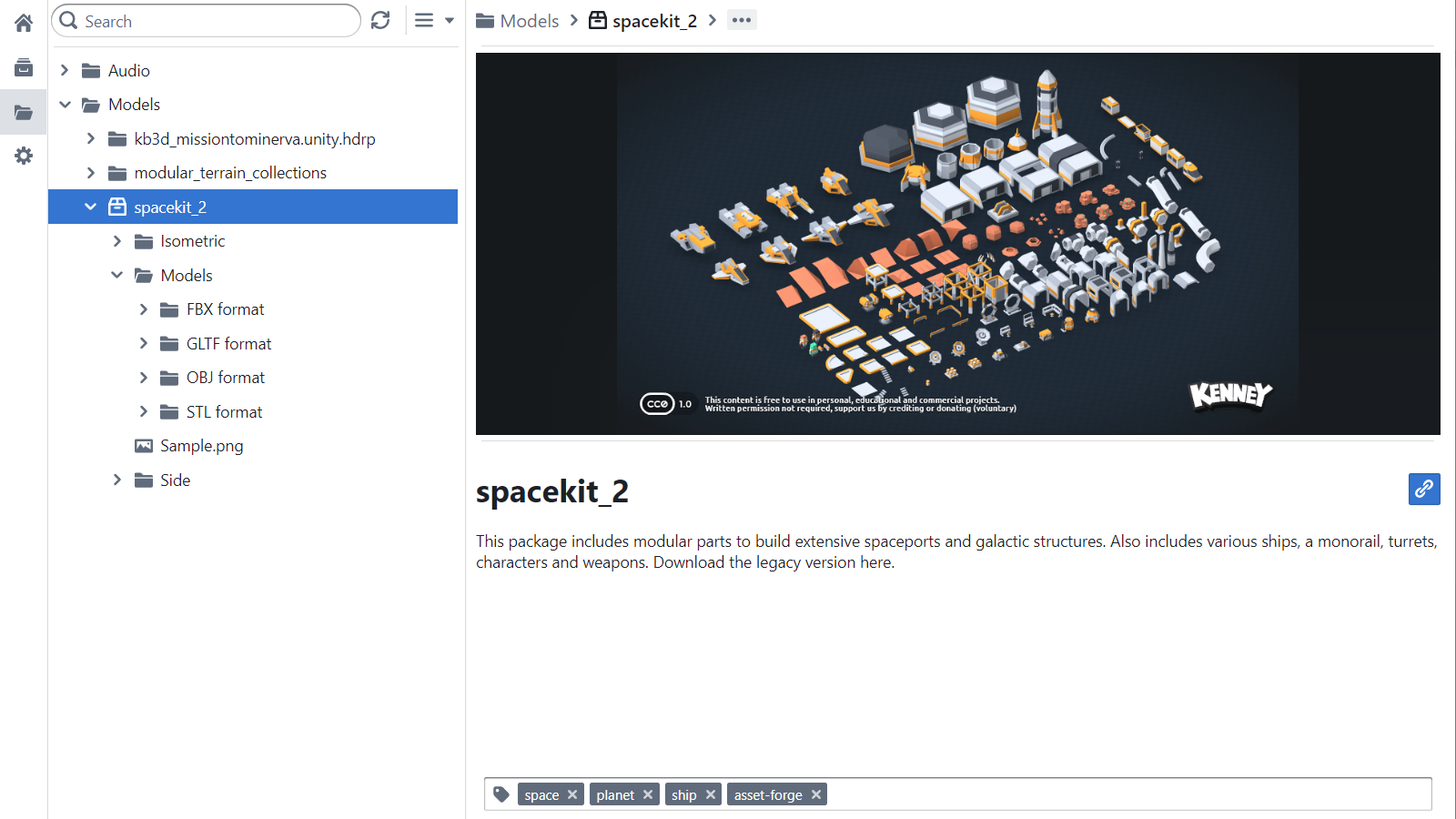
Task: Click the asset-forge tag label
Action: pyautogui.click(x=768, y=795)
